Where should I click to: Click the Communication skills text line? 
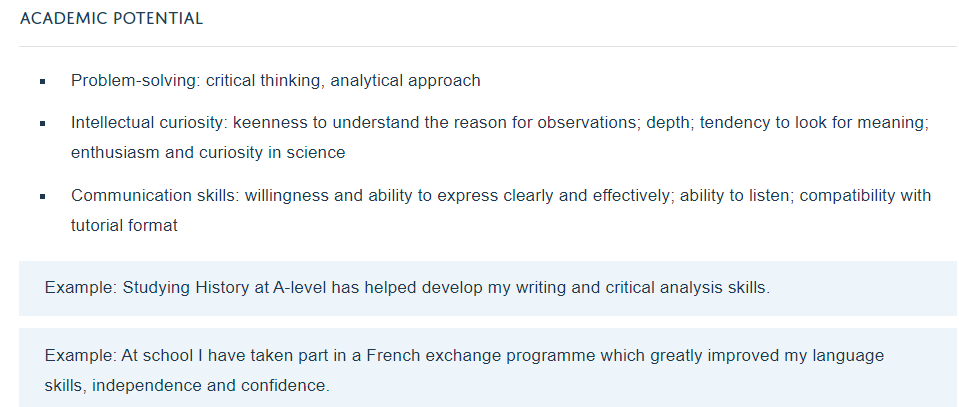(501, 196)
